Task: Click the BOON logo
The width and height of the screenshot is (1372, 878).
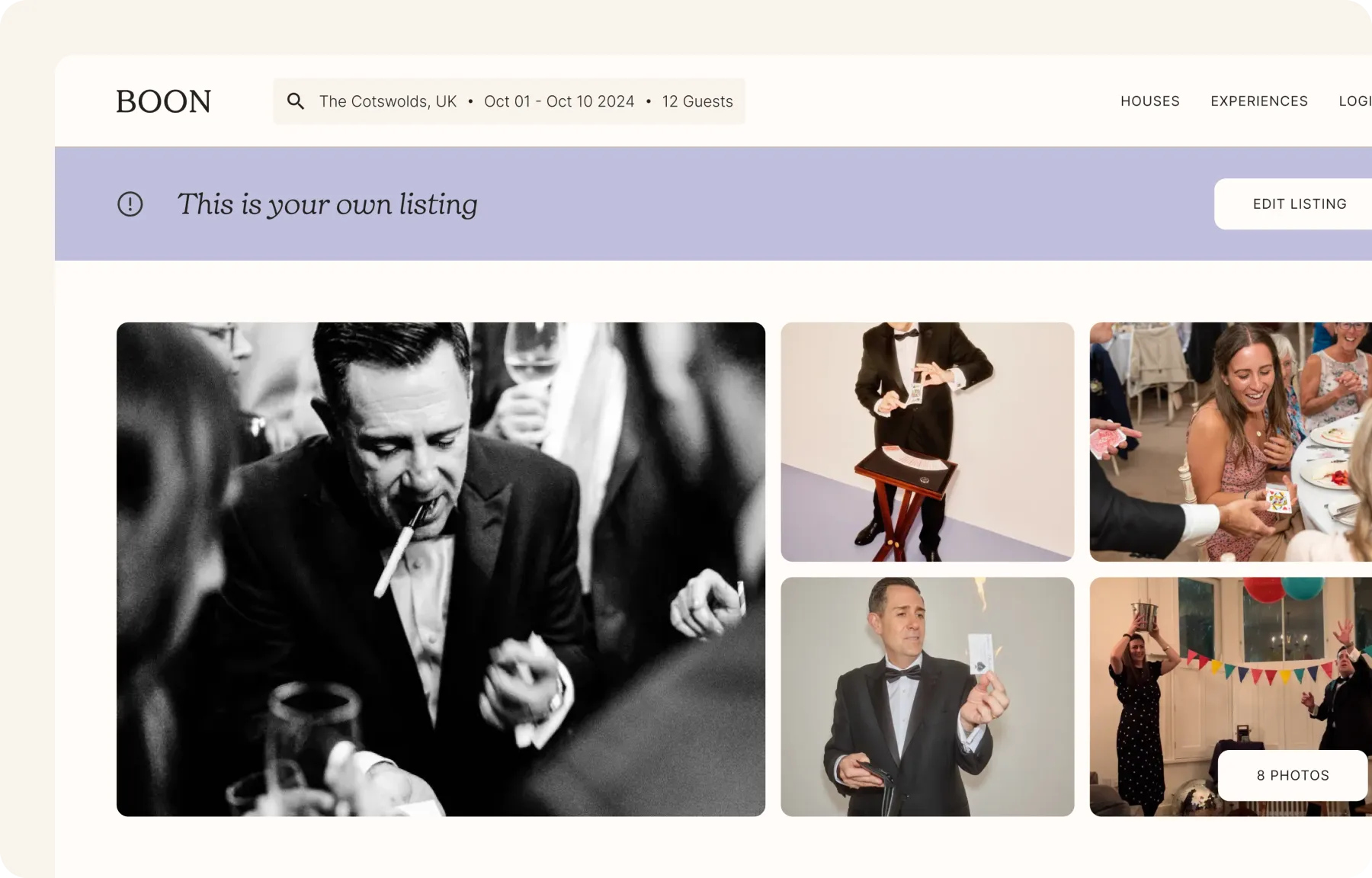Action: (163, 101)
